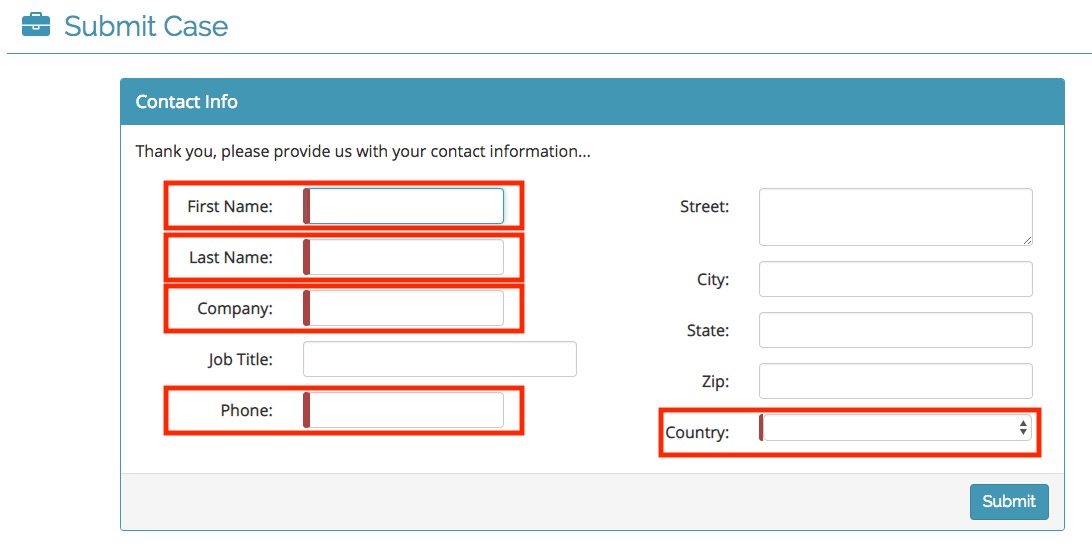
Task: Click the Contact Info panel header
Action: [592, 102]
